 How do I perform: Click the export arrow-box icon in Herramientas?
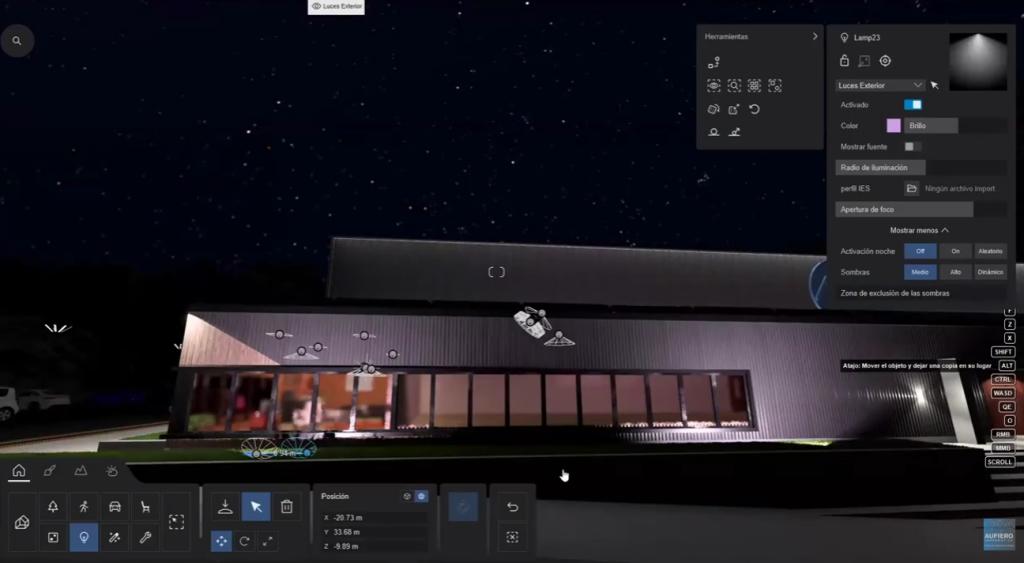pyautogui.click(x=734, y=109)
